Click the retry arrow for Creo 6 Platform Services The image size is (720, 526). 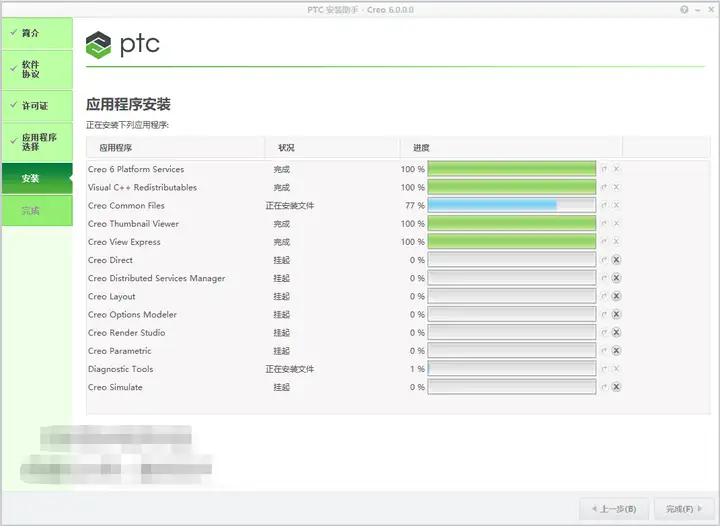[x=604, y=169]
